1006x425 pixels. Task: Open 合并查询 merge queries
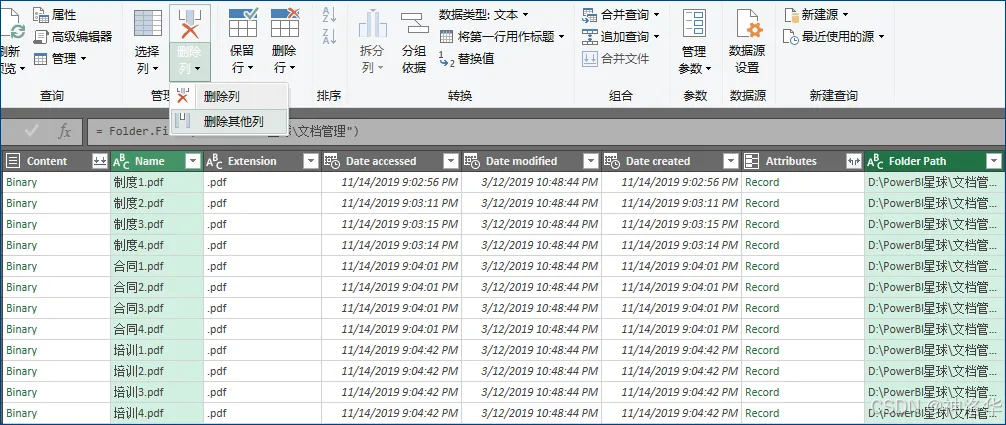coord(620,14)
